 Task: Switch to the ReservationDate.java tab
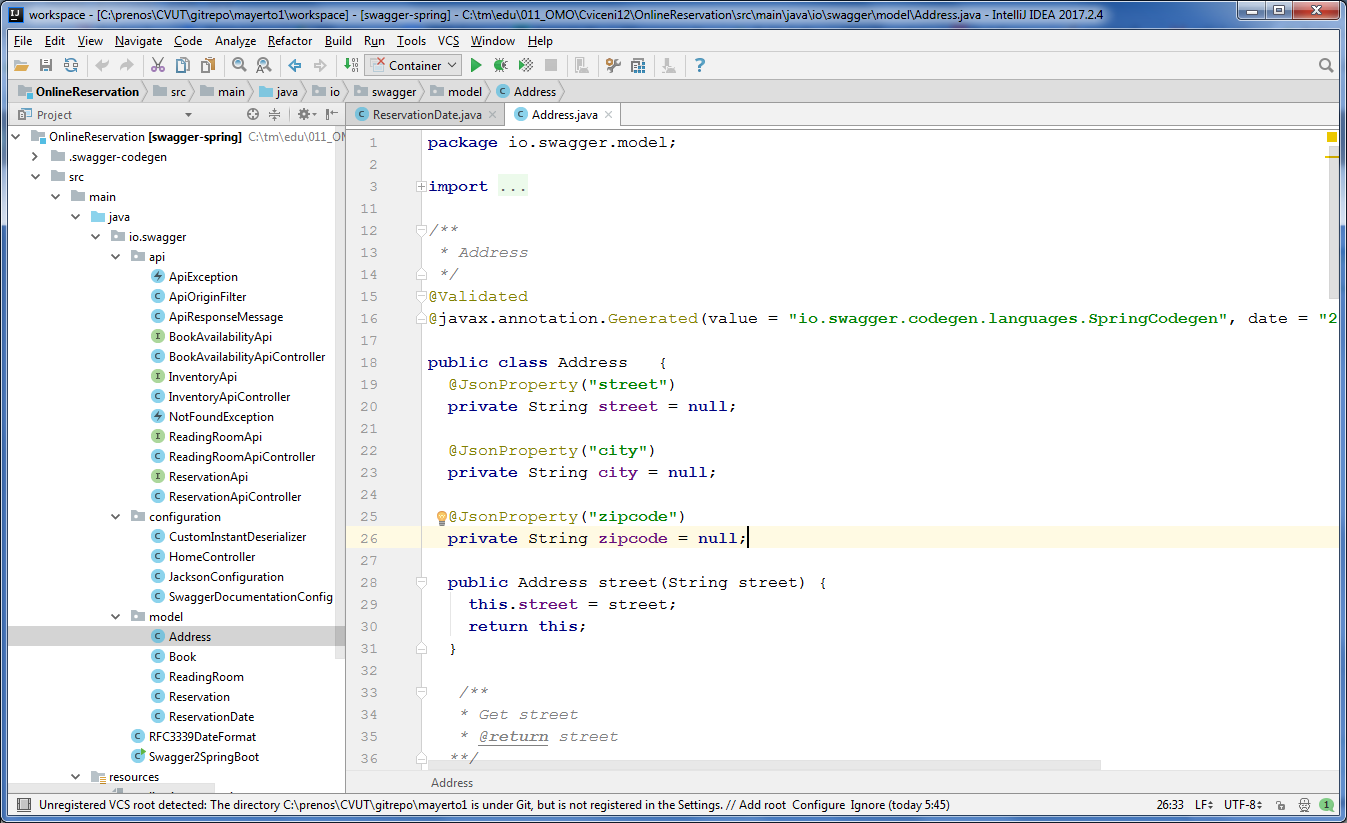click(426, 115)
